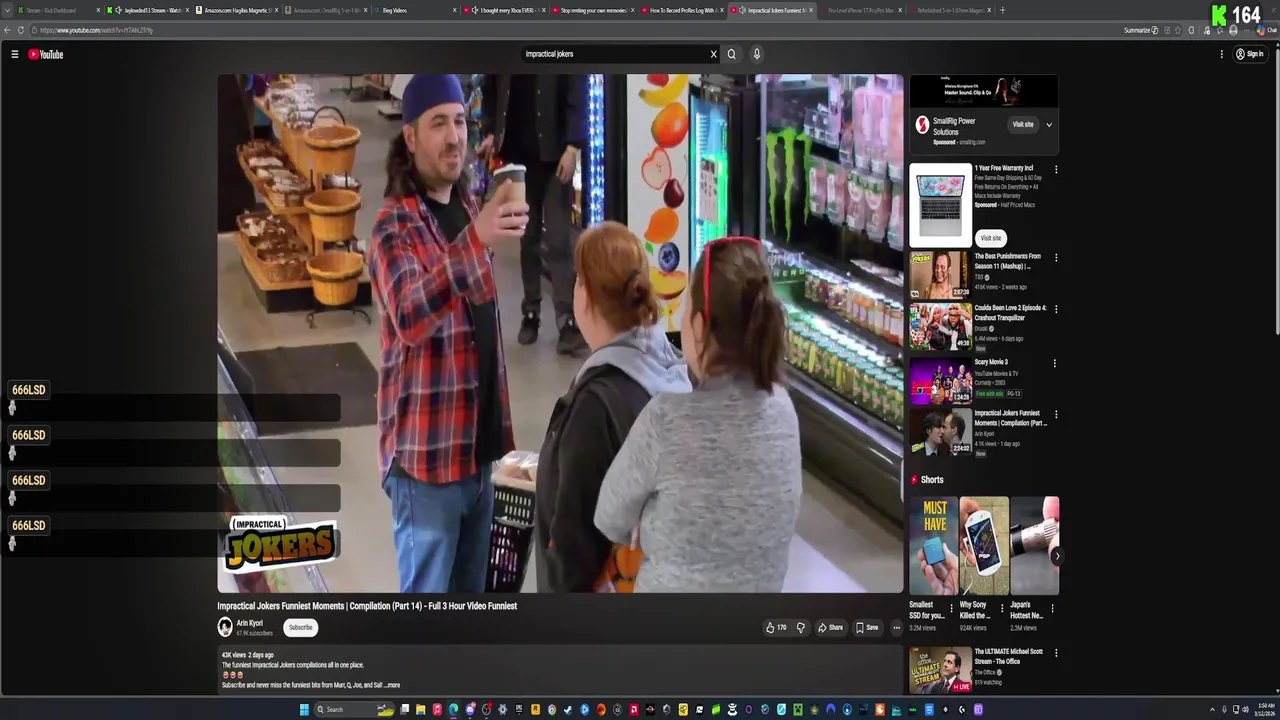Reload the current page
Image resolution: width=1280 pixels, height=720 pixels.
coord(21,30)
